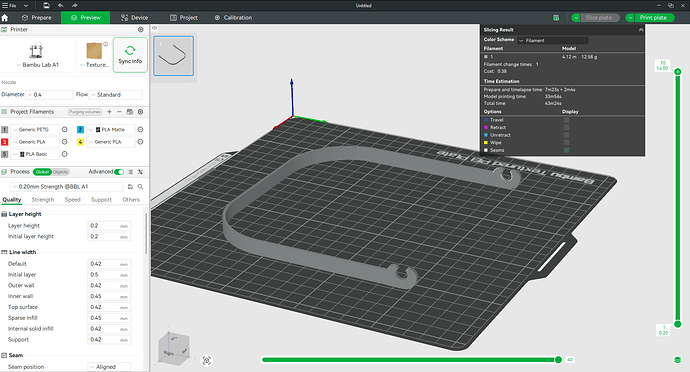This screenshot has height=372, width=690.
Task: Open the Seam position Aligned dropdown
Action: click(x=109, y=367)
